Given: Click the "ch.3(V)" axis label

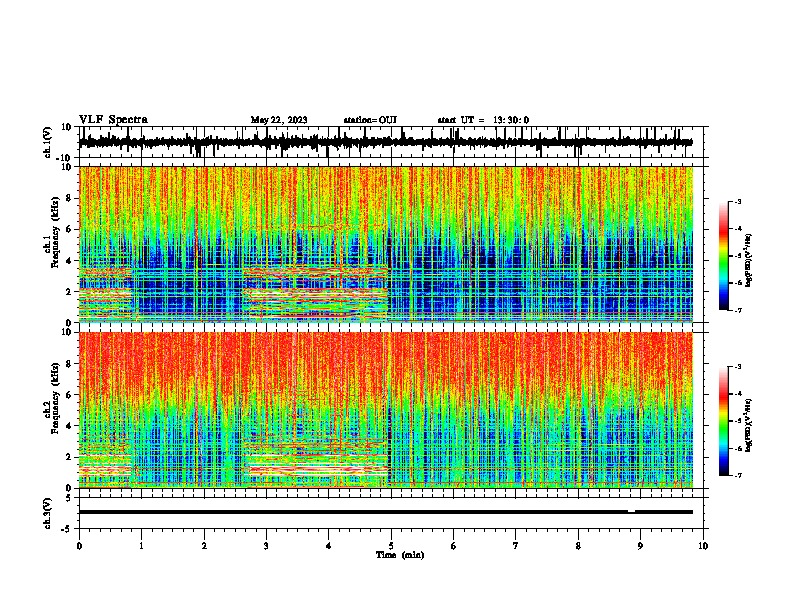Looking at the screenshot, I should pos(48,513).
